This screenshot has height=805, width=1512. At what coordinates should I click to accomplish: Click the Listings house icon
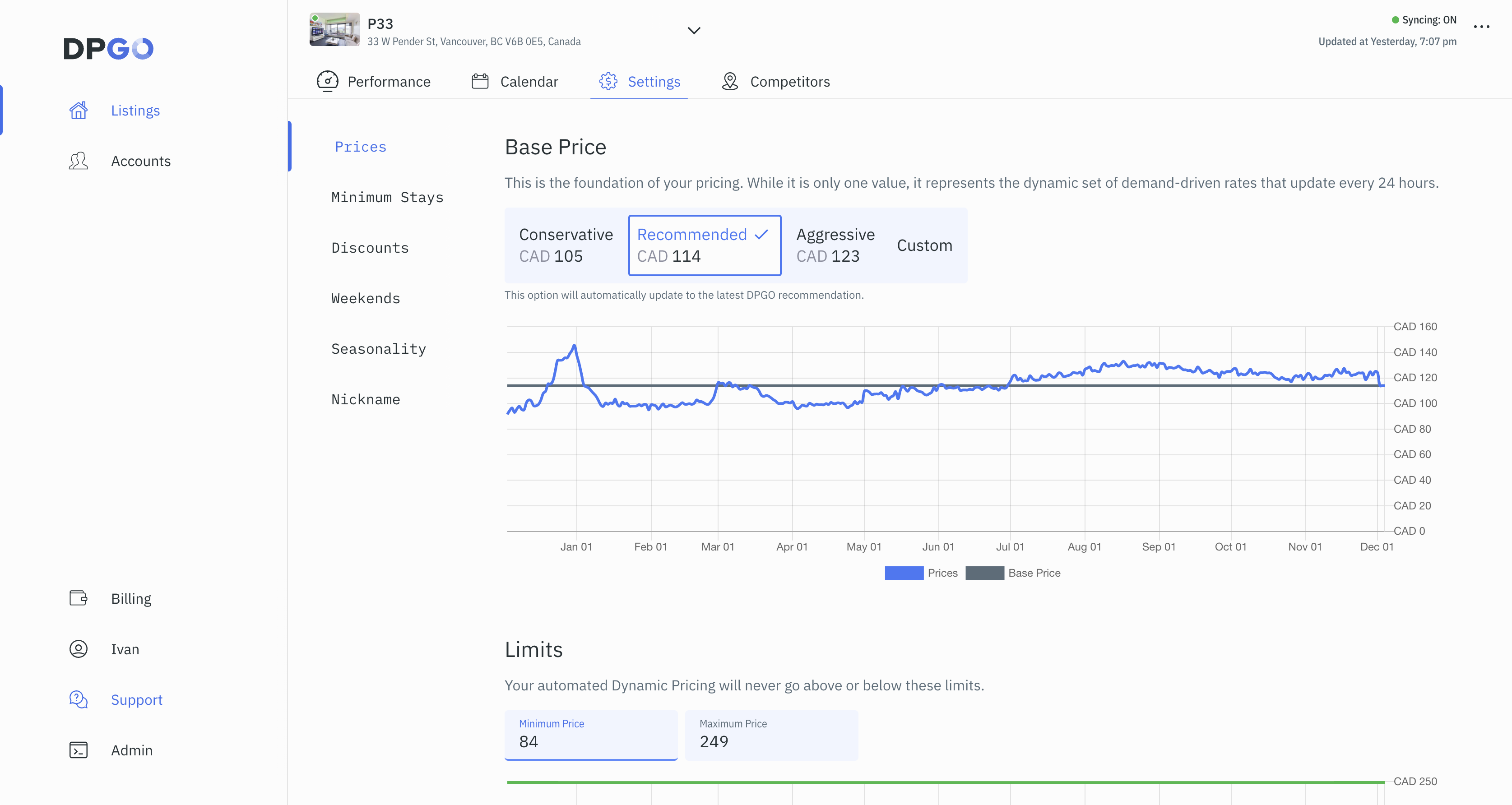[x=78, y=110]
